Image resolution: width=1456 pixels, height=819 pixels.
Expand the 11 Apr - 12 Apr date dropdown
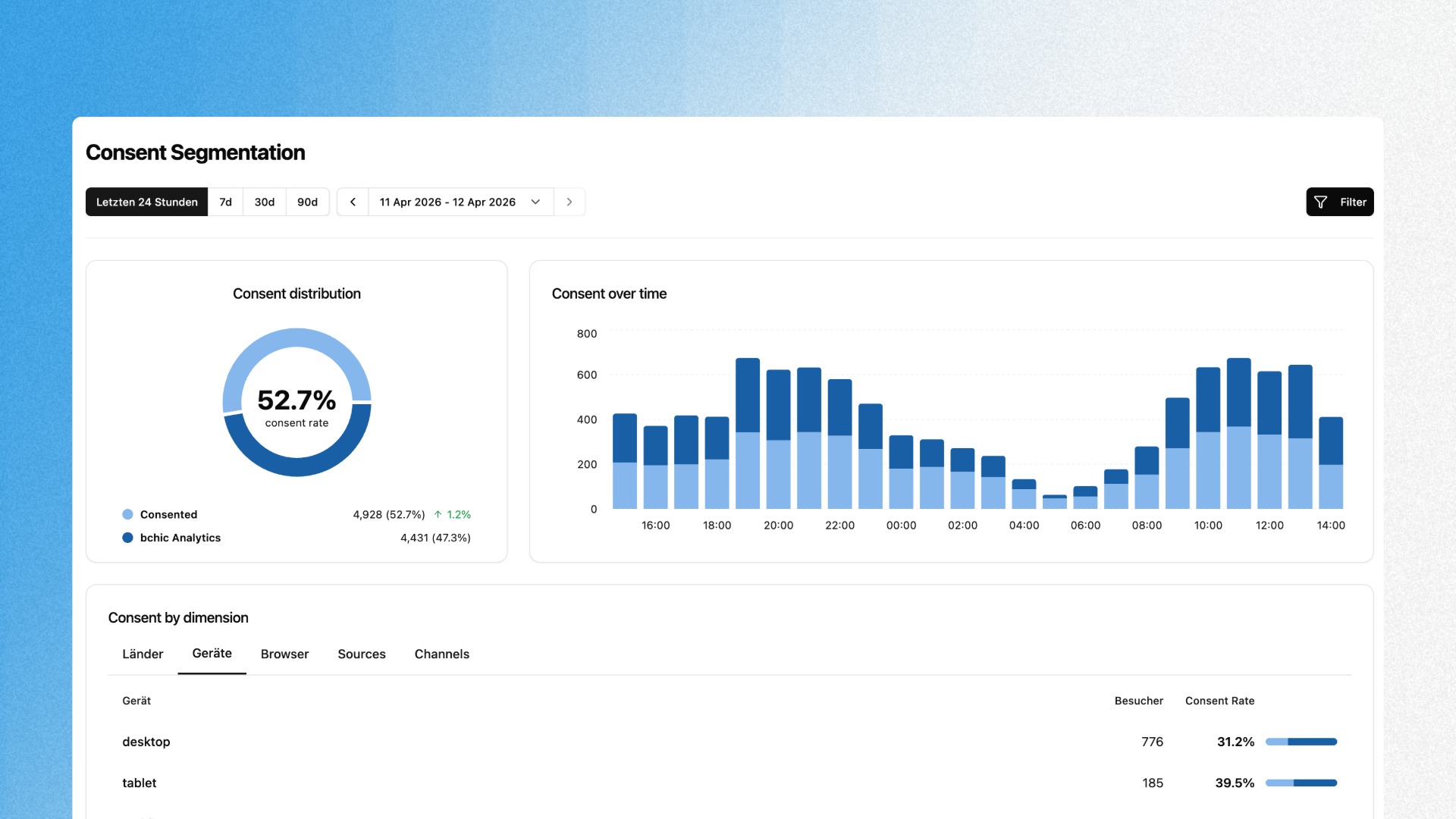(x=535, y=202)
